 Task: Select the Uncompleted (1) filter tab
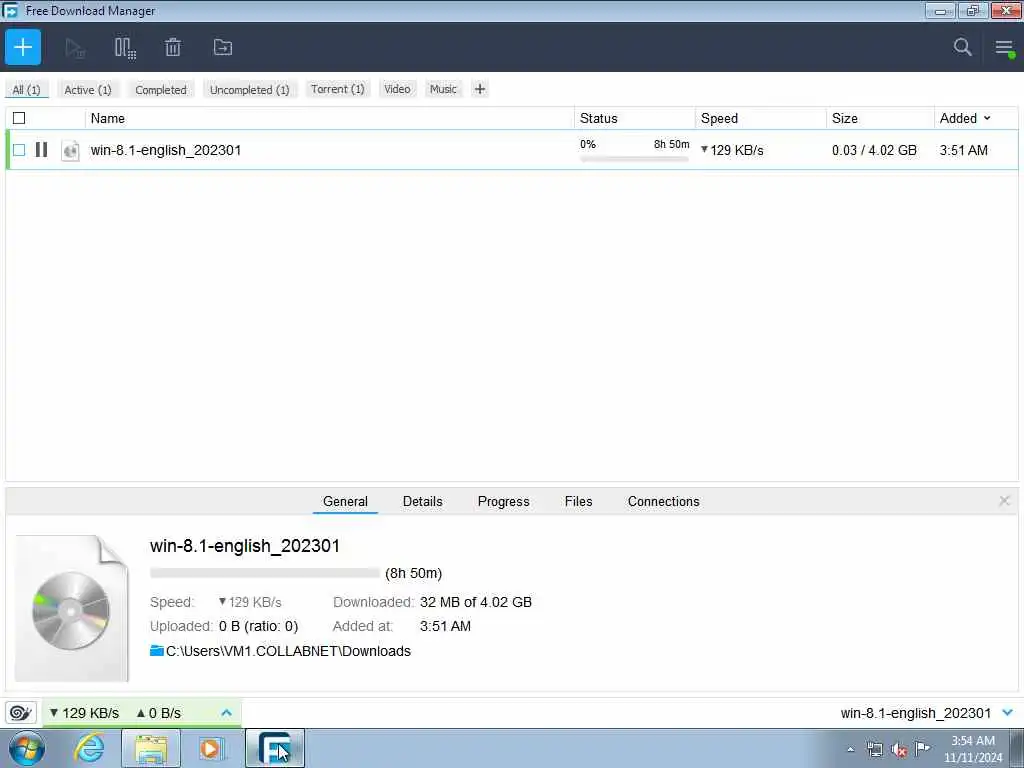click(x=249, y=89)
